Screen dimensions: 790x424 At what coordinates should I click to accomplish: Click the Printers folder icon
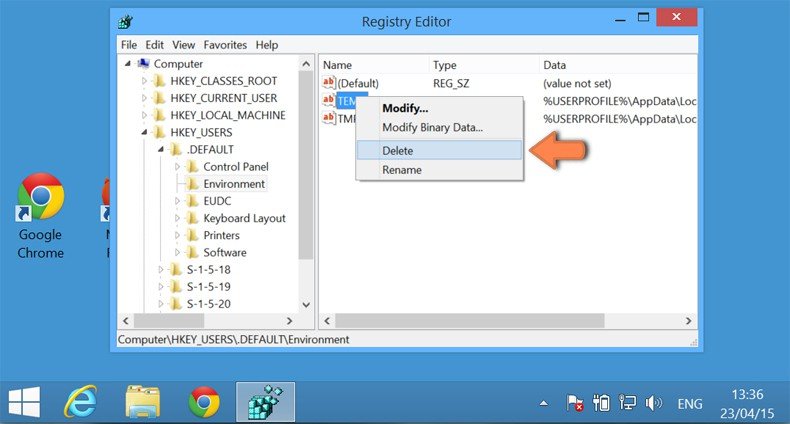pyautogui.click(x=192, y=235)
